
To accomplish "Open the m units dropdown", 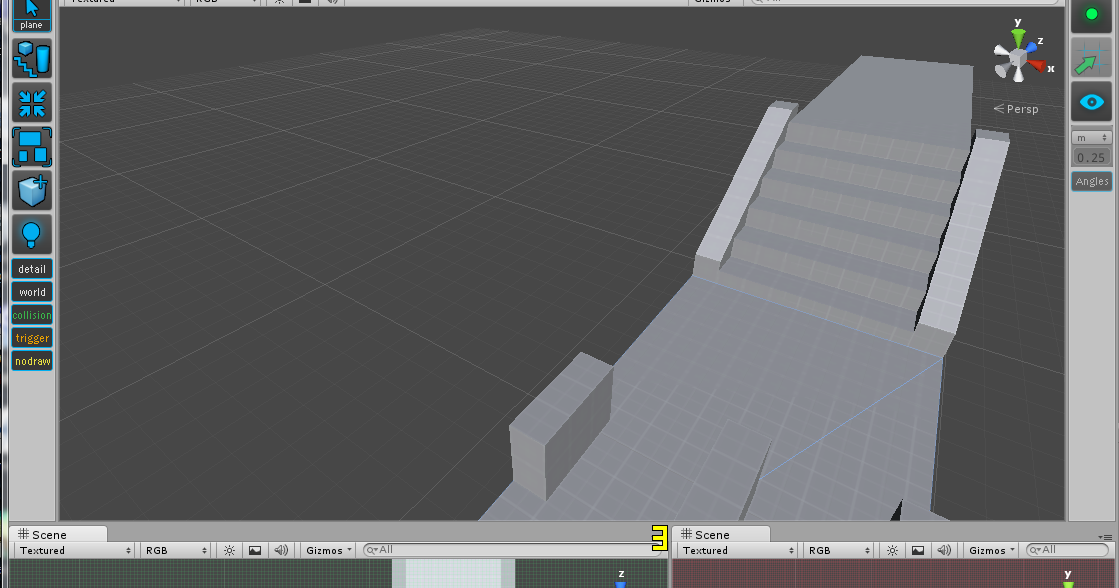I will pyautogui.click(x=1092, y=138).
